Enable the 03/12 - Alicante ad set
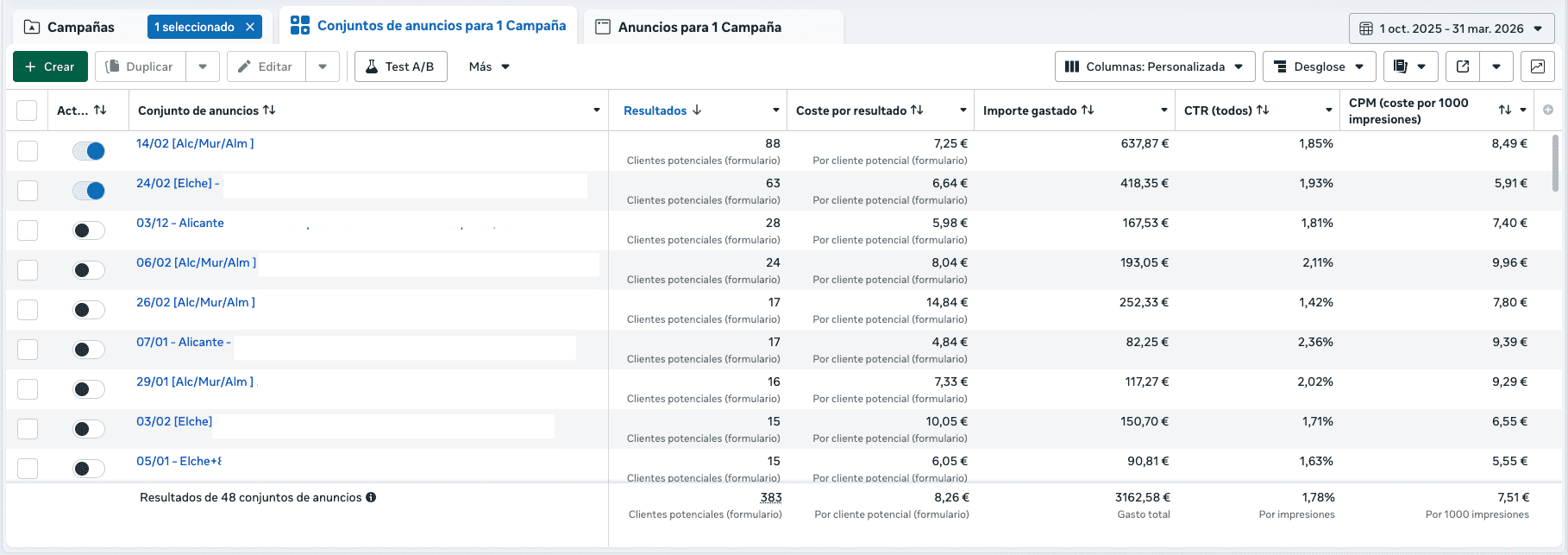Image resolution: width=1568 pixels, height=555 pixels. (x=89, y=230)
